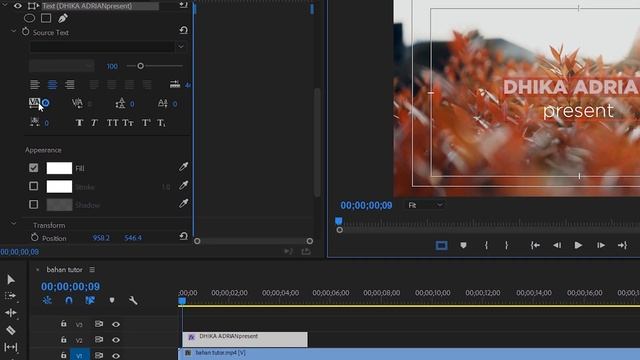The width and height of the screenshot is (640, 360).
Task: Select the Selection tool
Action: click(x=11, y=280)
